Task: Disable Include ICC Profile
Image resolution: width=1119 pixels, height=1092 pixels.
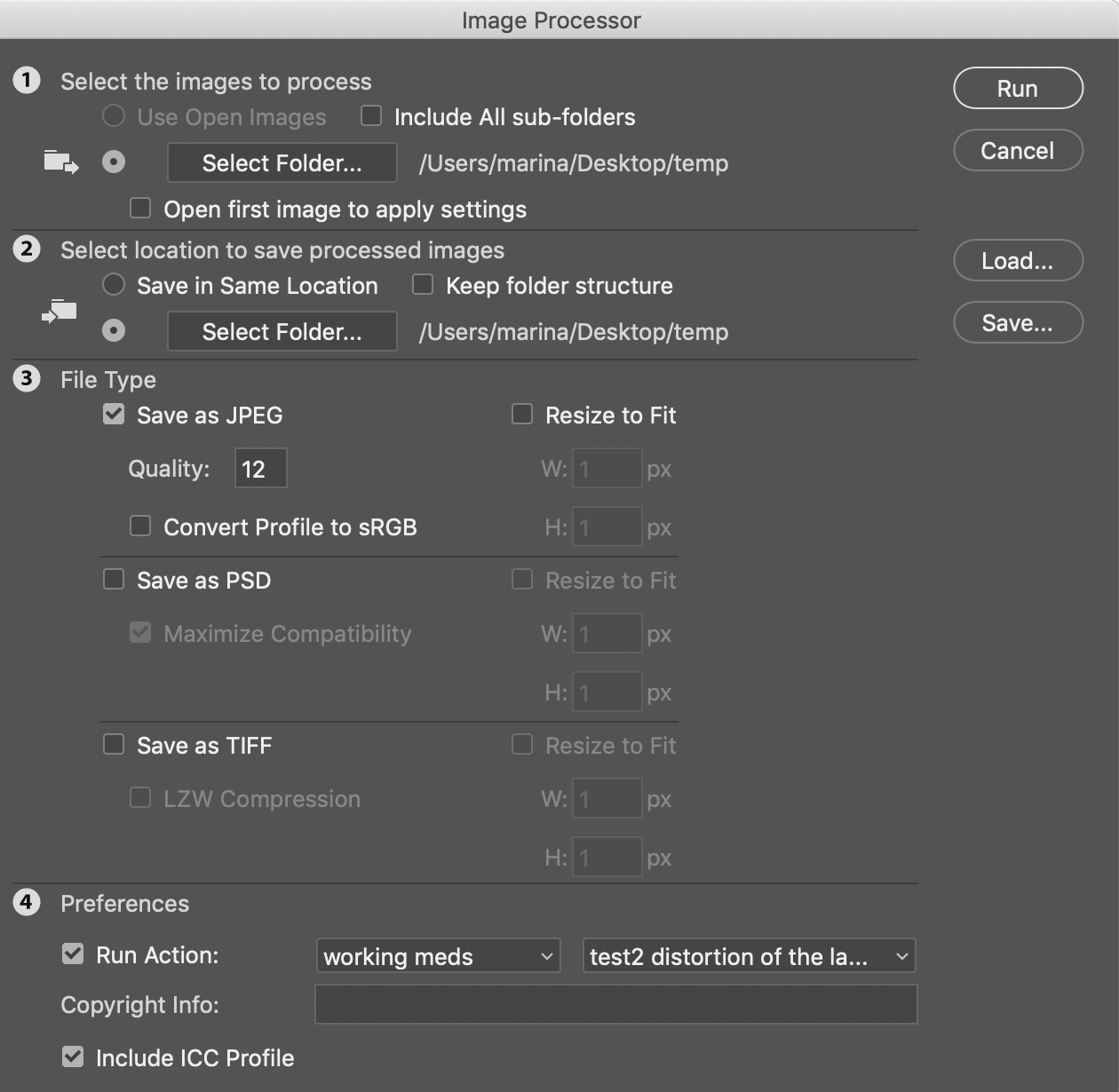Action: (71, 1056)
